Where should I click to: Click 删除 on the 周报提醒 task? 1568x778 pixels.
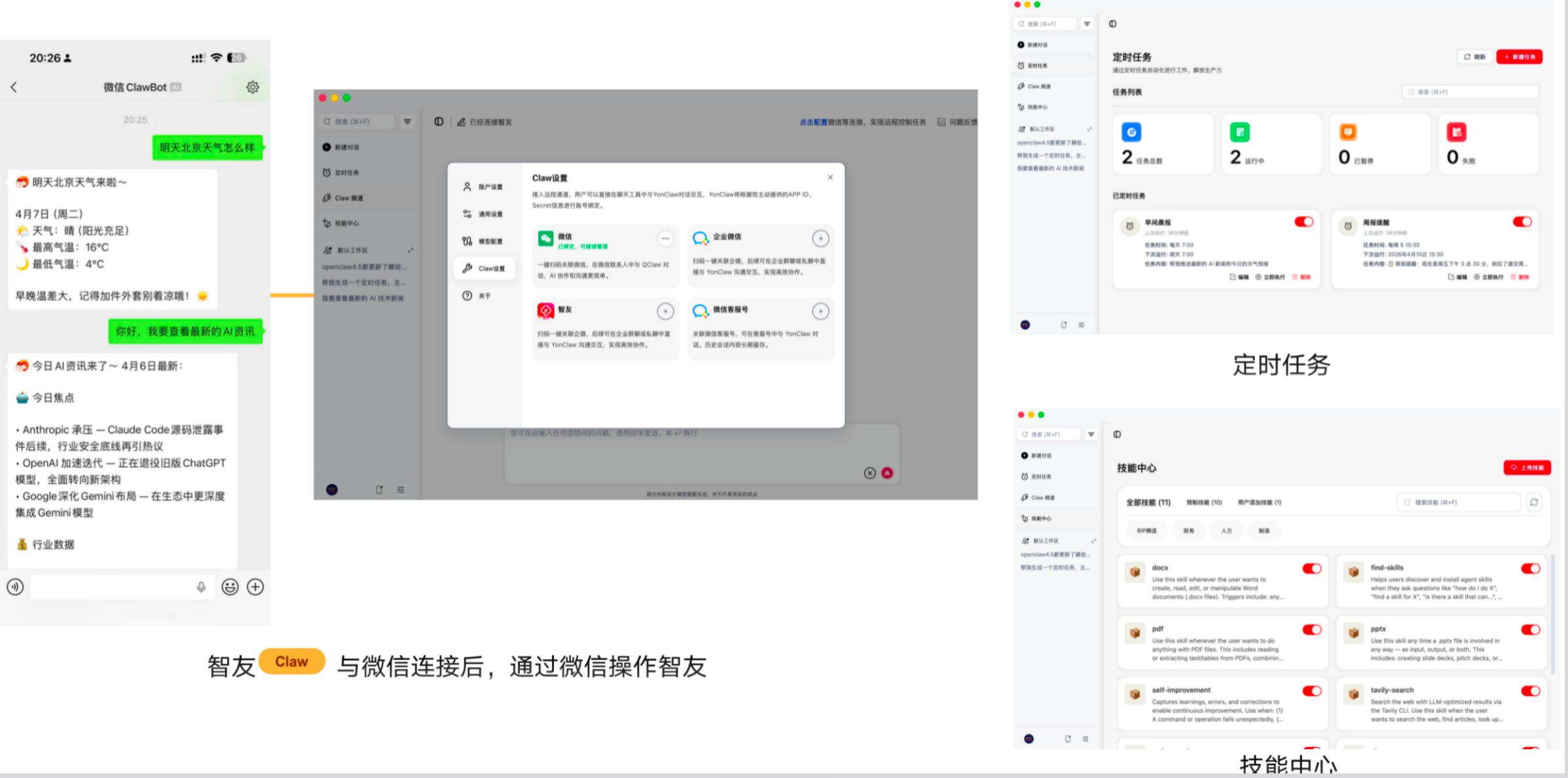coord(1520,277)
